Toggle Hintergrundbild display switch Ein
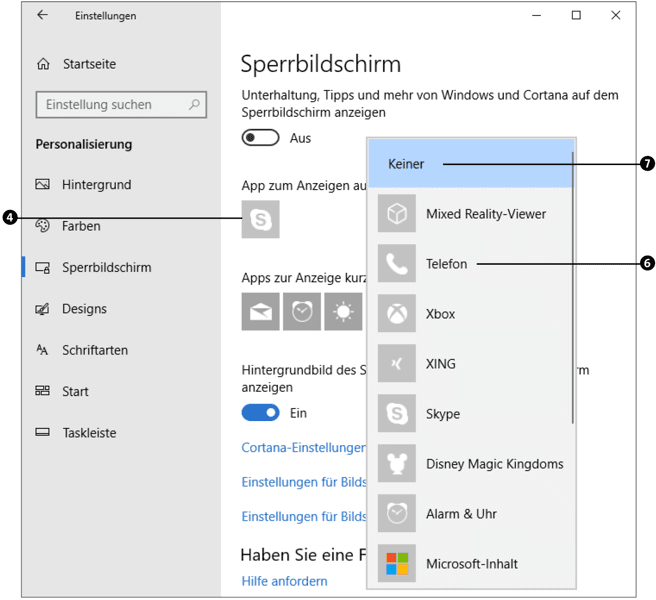The height and width of the screenshot is (600, 656). [260, 413]
